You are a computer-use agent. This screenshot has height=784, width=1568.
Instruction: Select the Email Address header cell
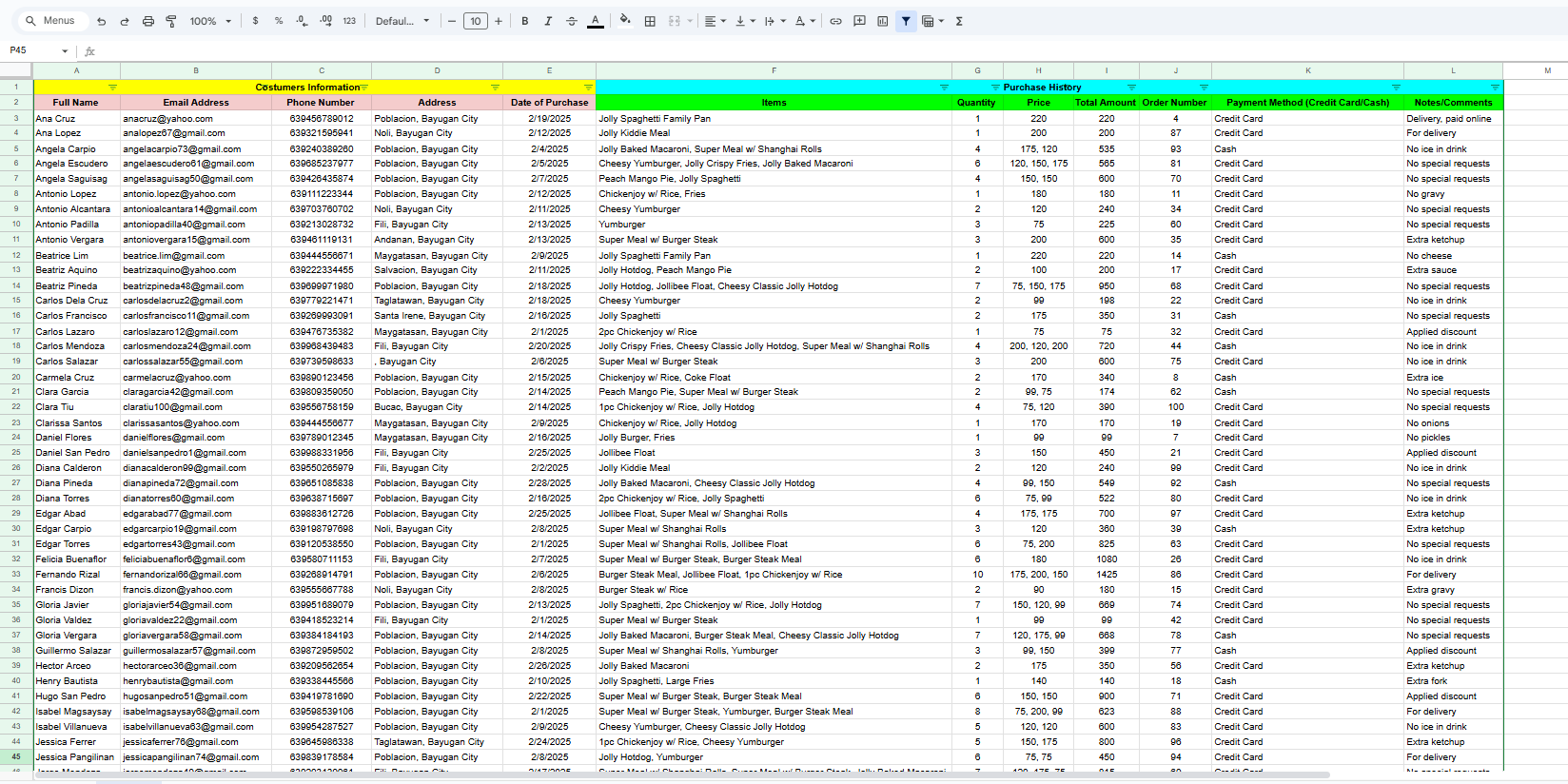pyautogui.click(x=196, y=103)
